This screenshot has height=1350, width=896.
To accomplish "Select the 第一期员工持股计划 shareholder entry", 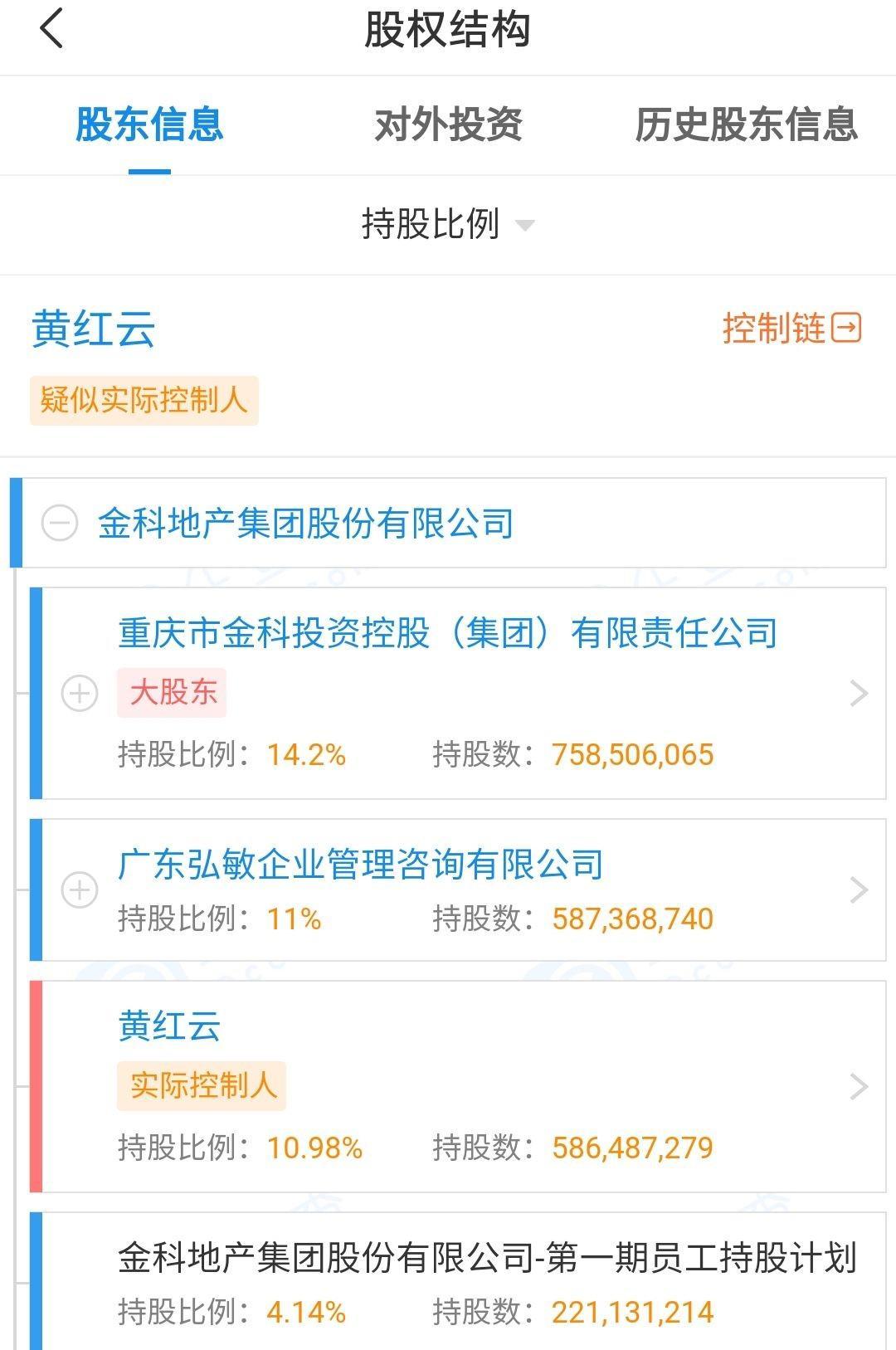I will [486, 1258].
